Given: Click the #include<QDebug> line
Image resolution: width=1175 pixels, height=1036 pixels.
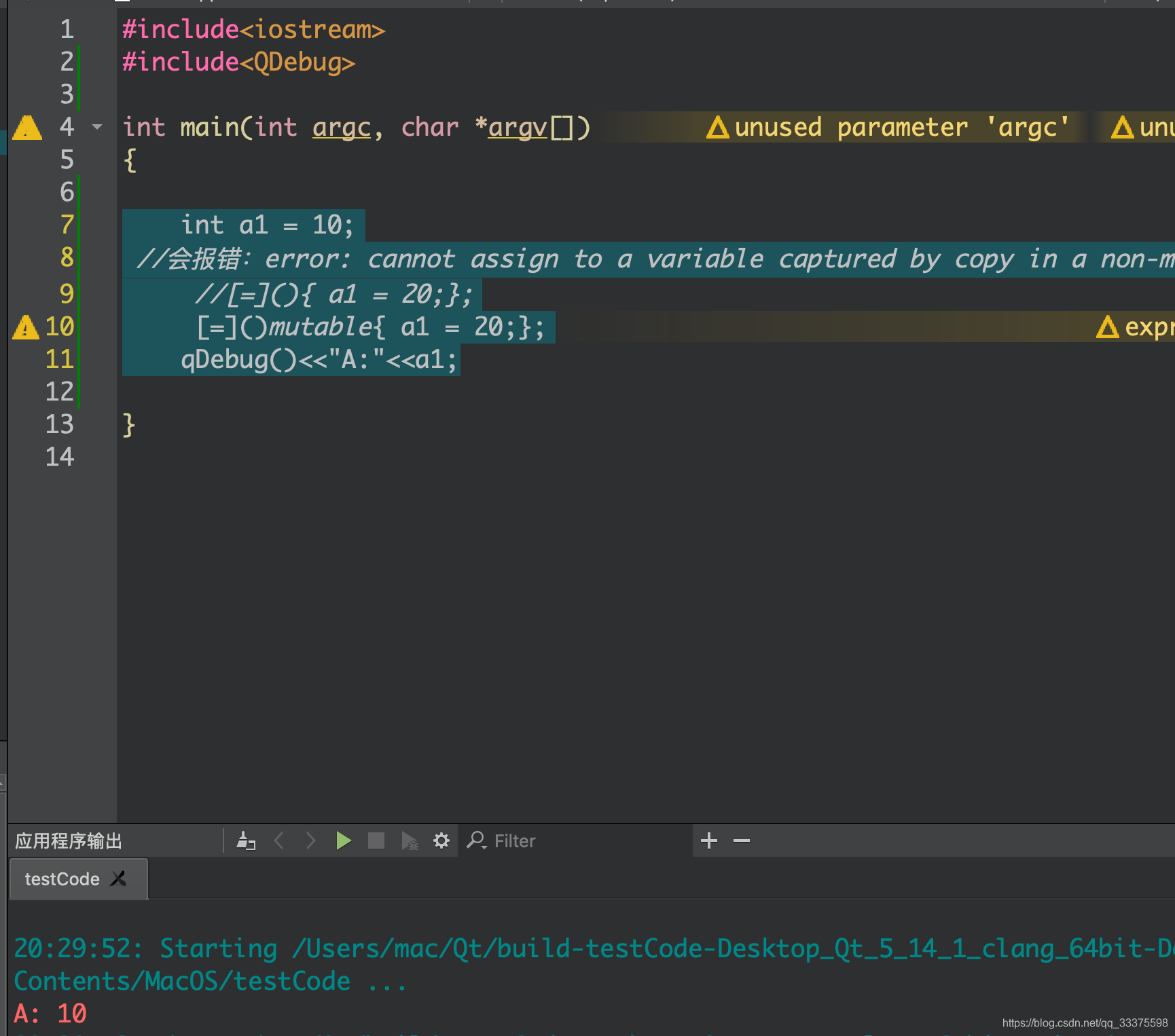Looking at the screenshot, I should pos(239,62).
